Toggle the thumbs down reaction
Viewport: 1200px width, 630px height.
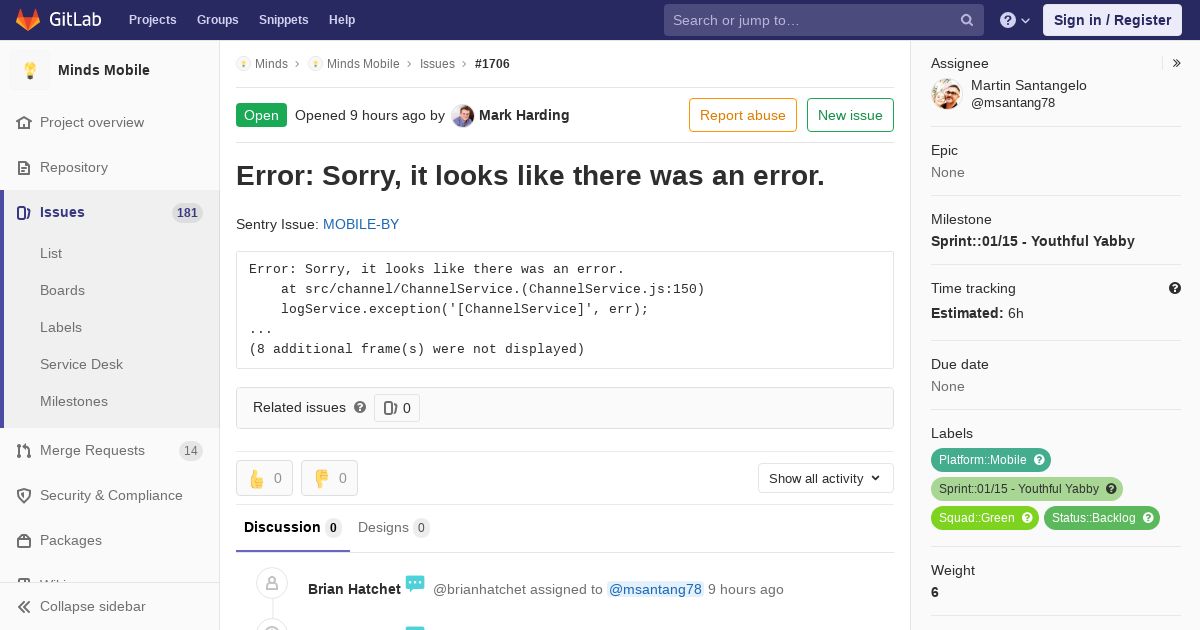click(329, 478)
